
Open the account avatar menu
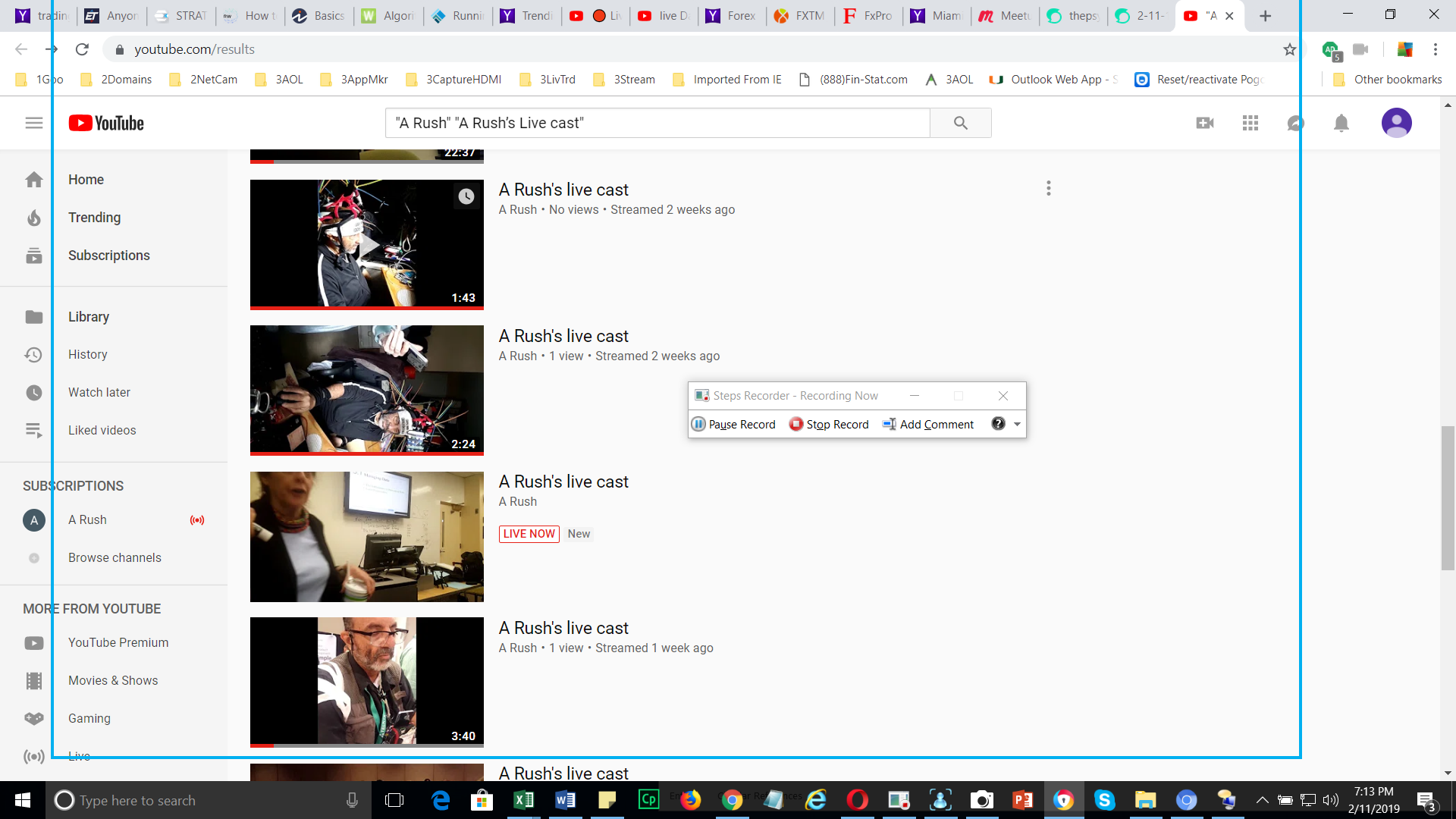pyautogui.click(x=1396, y=123)
